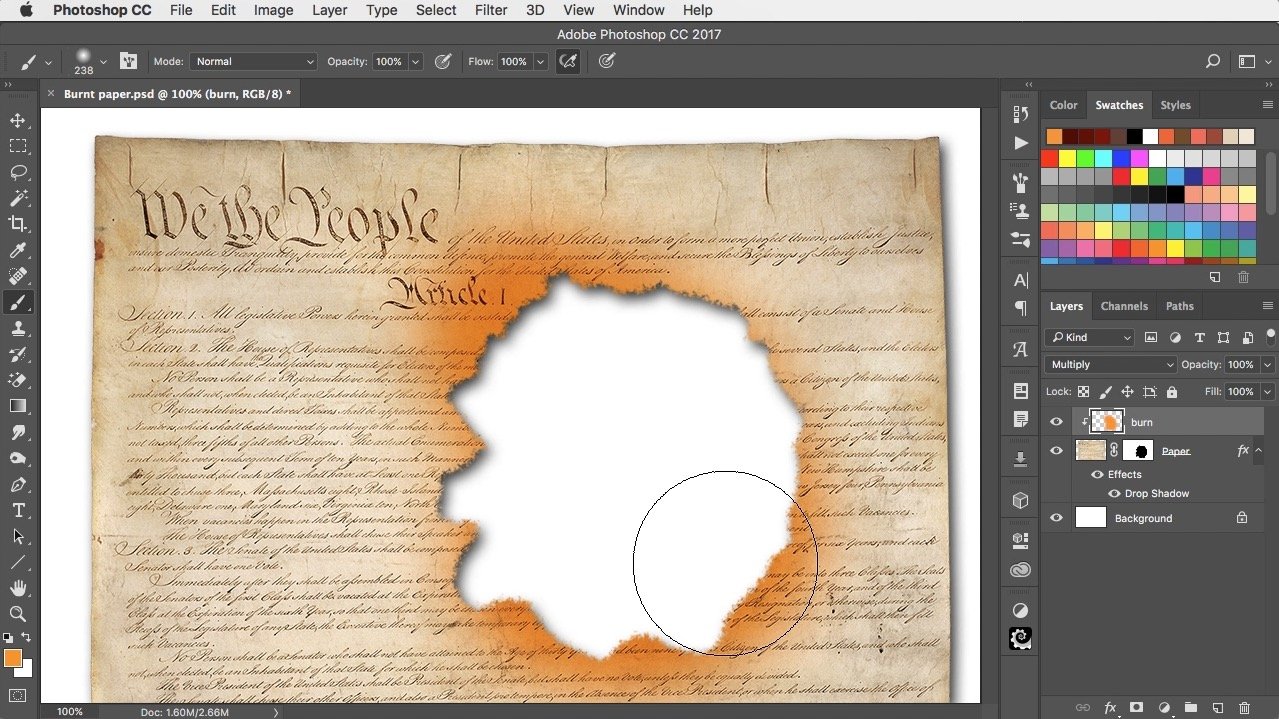Open the Filter menu

(x=490, y=10)
